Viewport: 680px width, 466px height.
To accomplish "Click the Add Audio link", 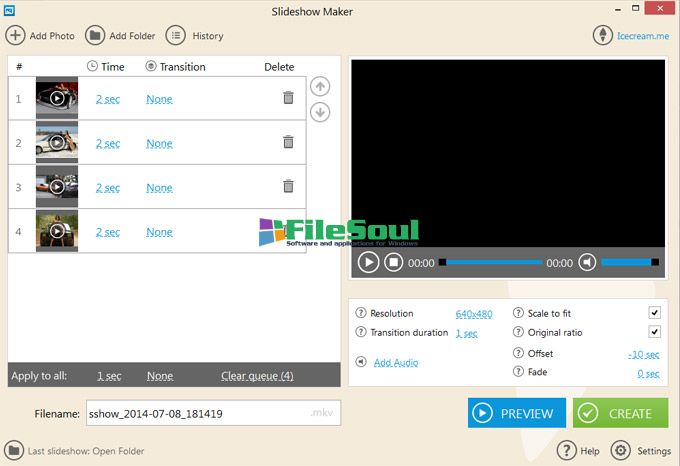I will pos(396,363).
